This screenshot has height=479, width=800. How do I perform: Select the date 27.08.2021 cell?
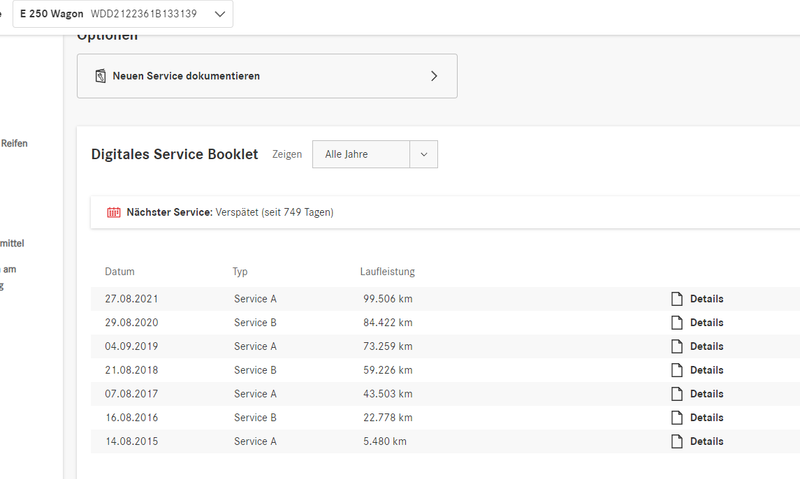132,299
